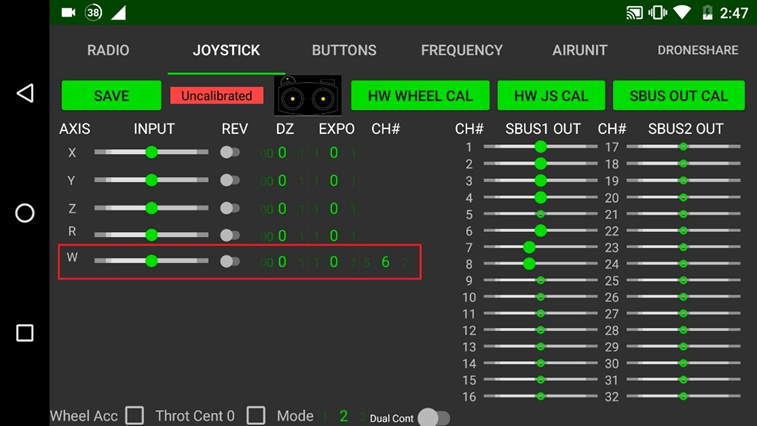Check the Throt Cent 0 checkbox

tap(256, 415)
